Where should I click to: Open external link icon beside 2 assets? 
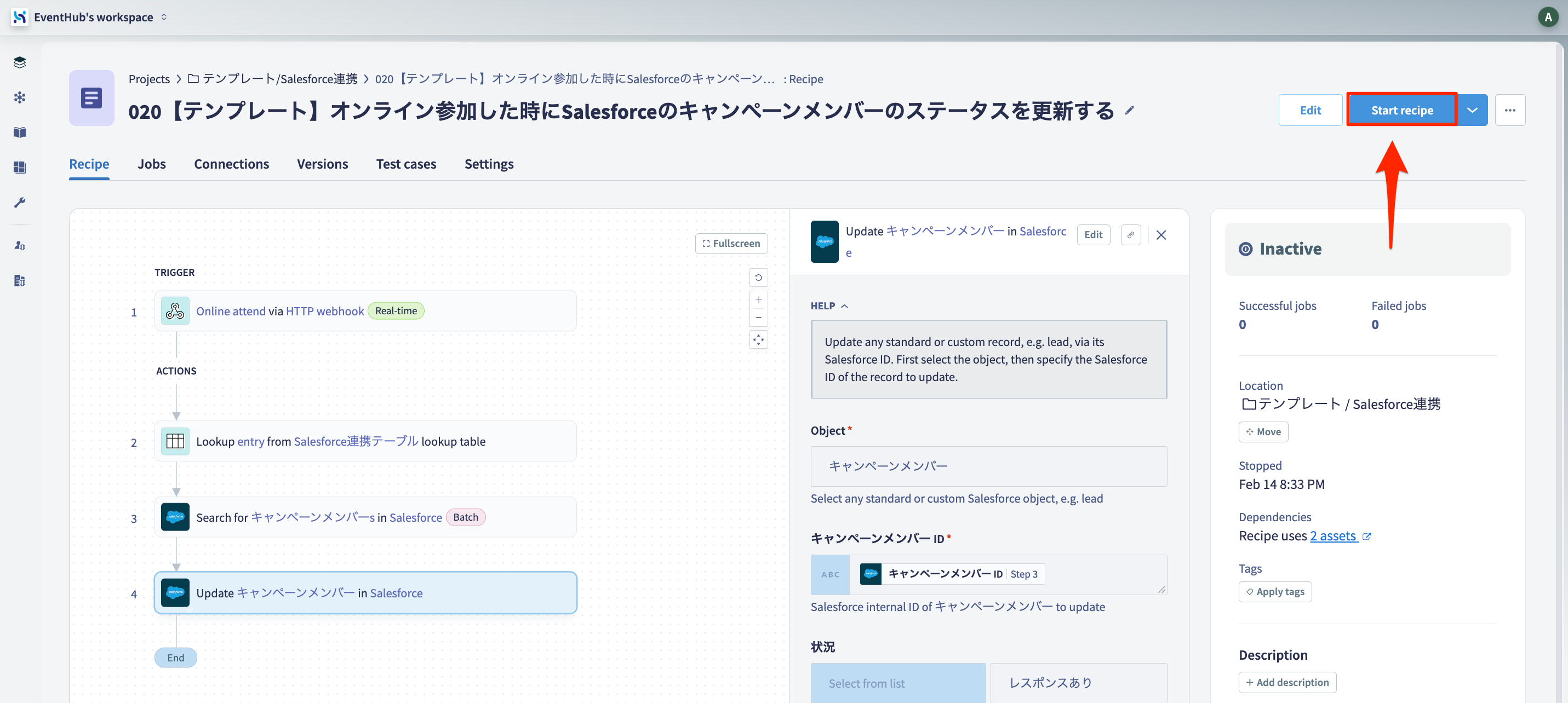(1366, 537)
